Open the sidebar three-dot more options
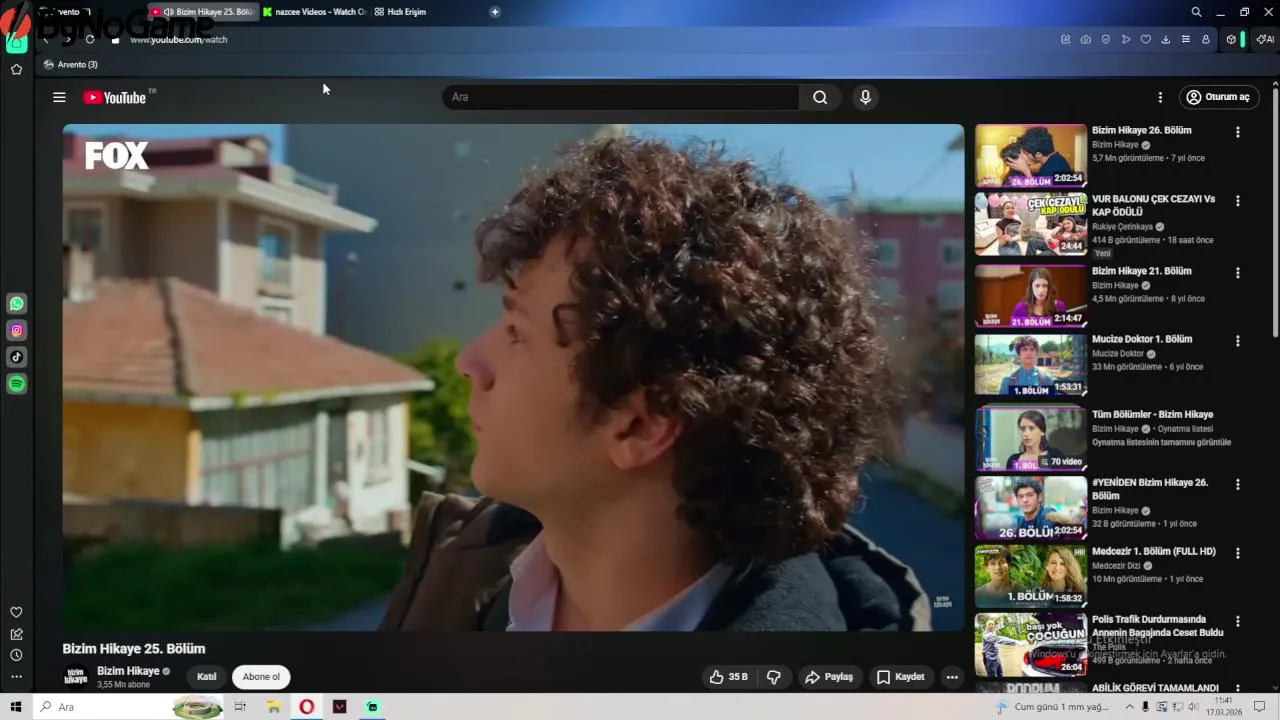 coord(16,677)
